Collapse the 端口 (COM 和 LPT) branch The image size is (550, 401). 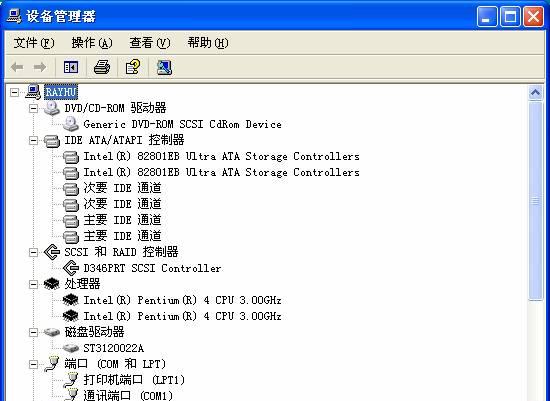point(33,364)
